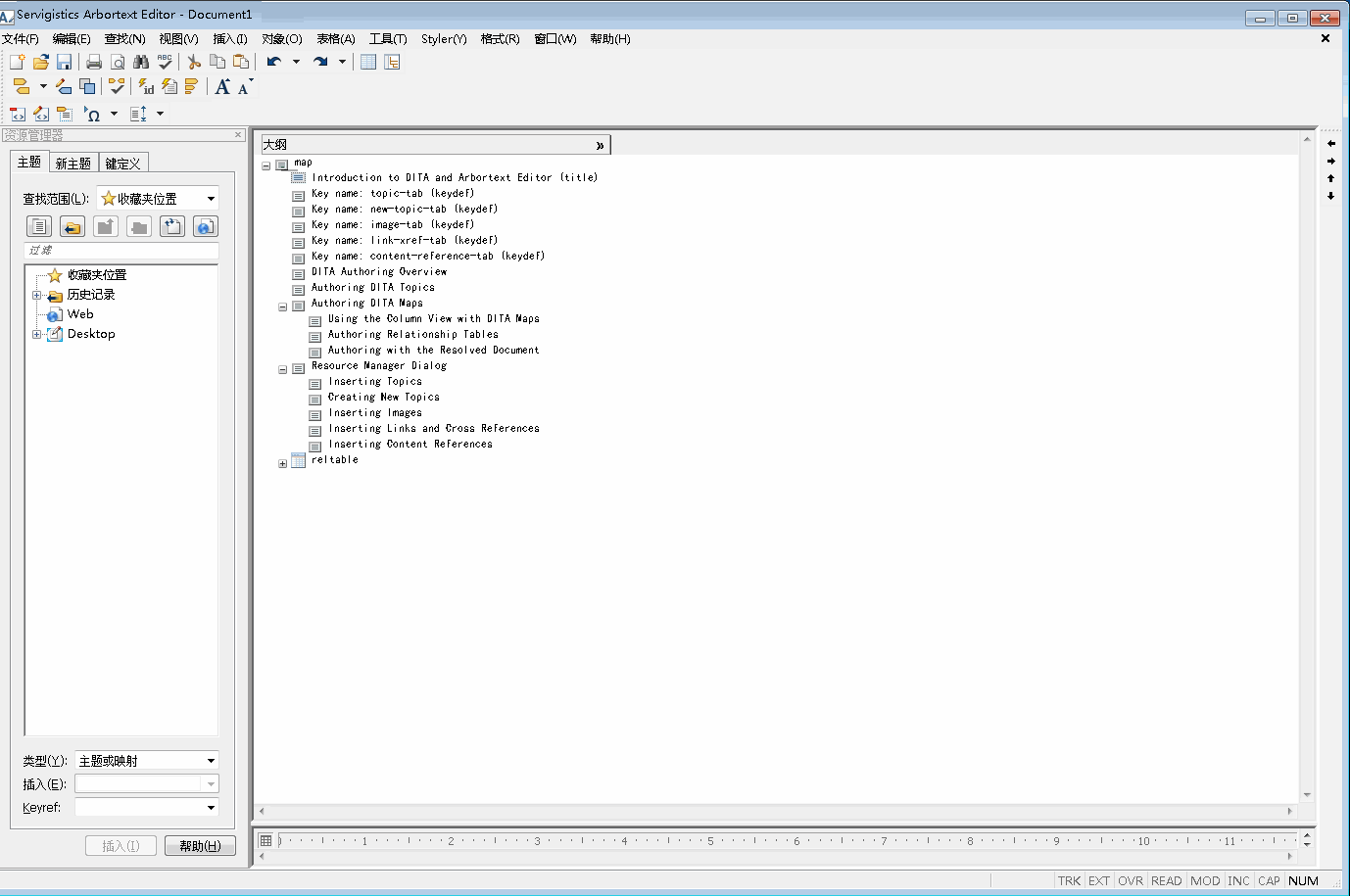This screenshot has height=896, width=1350.
Task: Click the modify attributes pencil tag icon
Action: [x=64, y=87]
